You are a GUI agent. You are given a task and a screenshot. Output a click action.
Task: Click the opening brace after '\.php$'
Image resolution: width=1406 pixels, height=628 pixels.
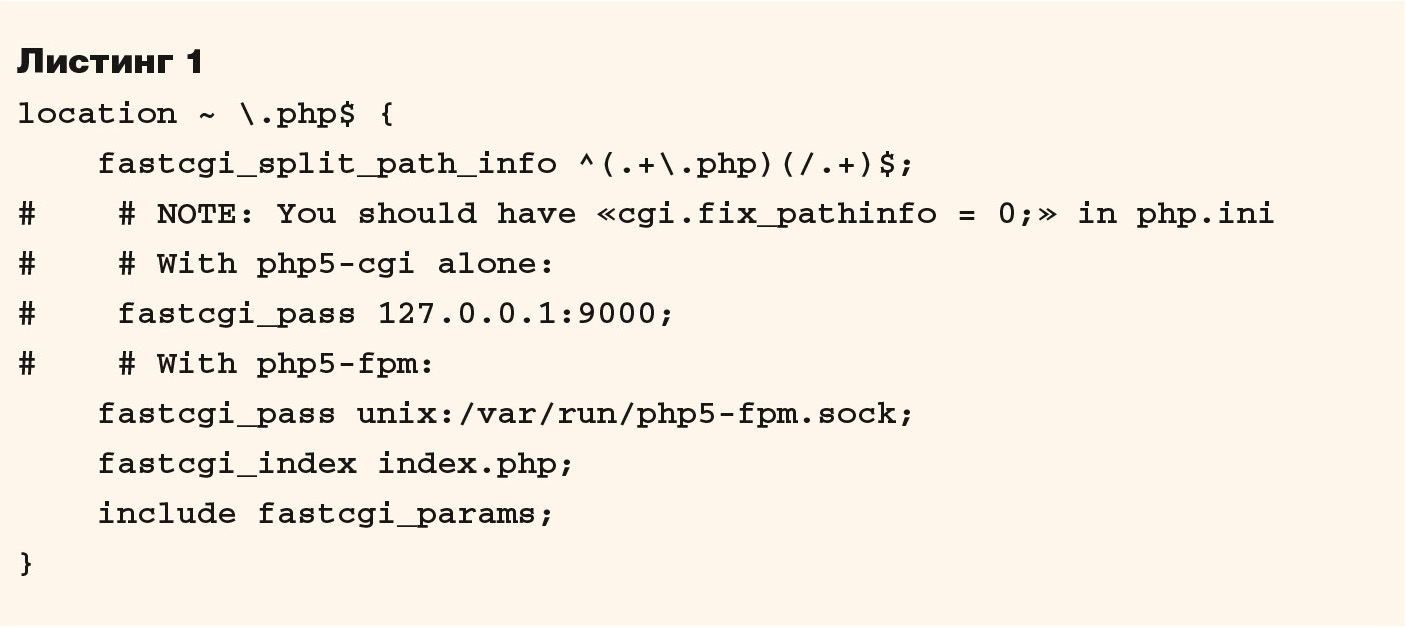[386, 115]
